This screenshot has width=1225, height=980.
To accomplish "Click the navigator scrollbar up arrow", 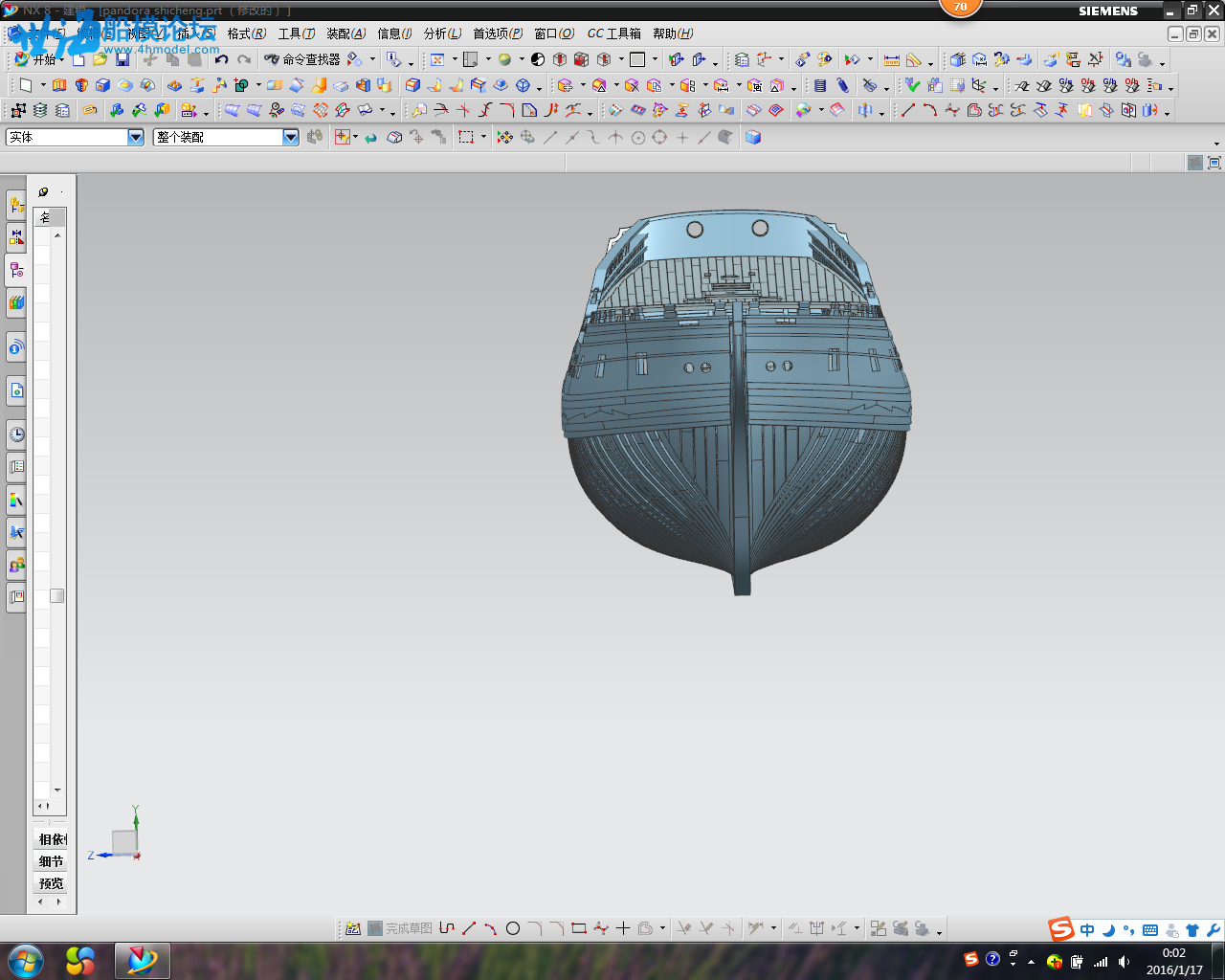I will coord(57,235).
